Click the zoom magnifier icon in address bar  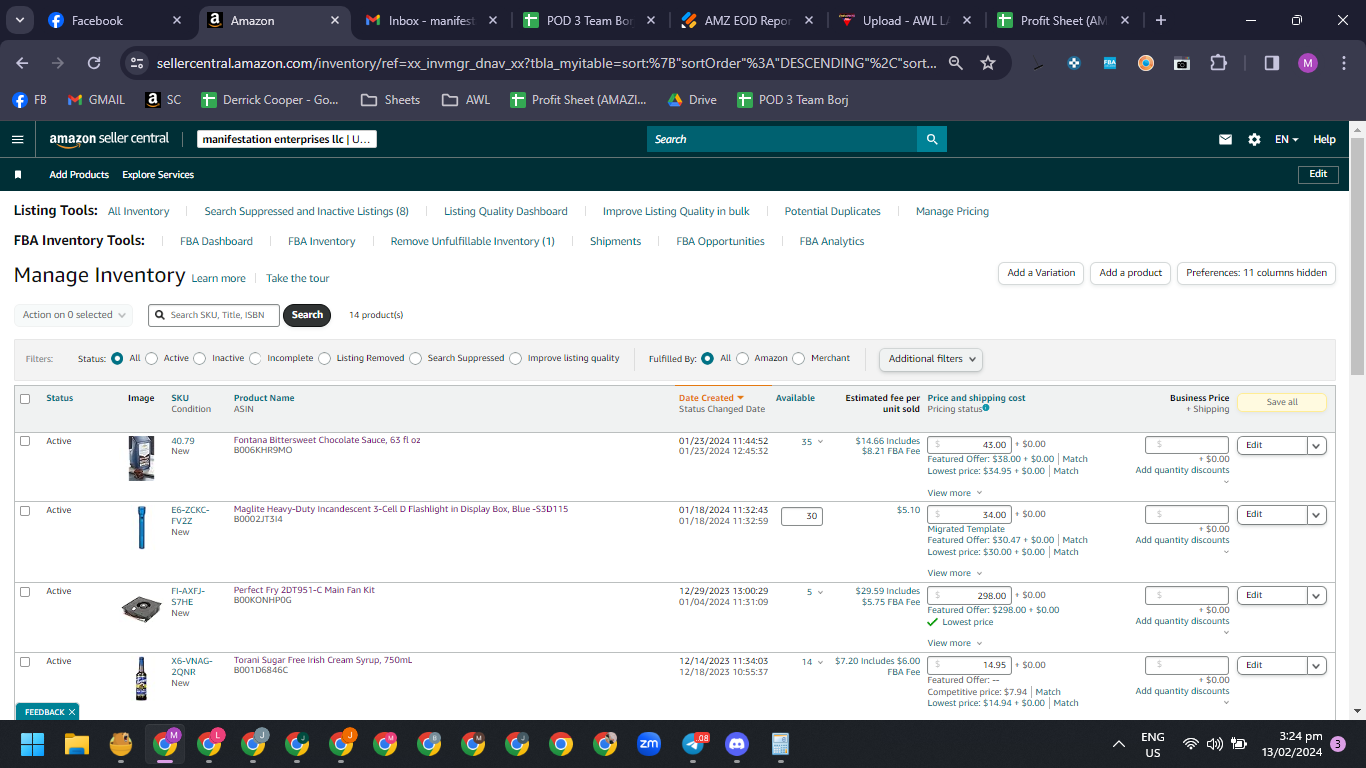(x=956, y=63)
